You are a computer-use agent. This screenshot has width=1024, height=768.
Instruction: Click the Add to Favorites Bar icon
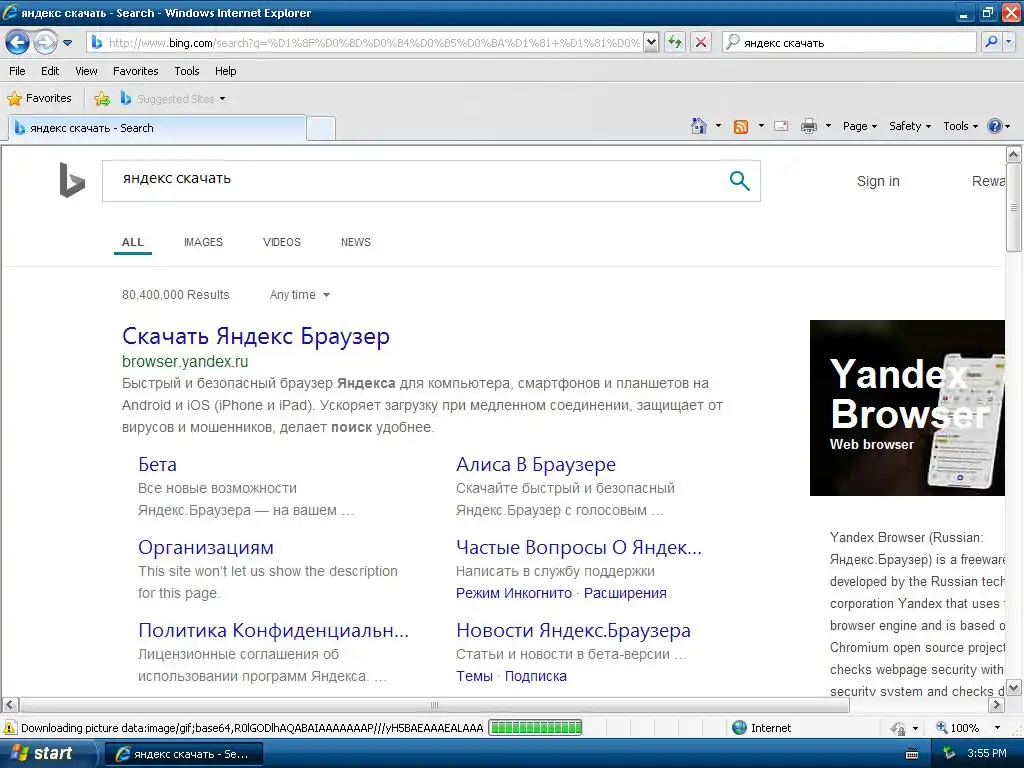coord(102,99)
